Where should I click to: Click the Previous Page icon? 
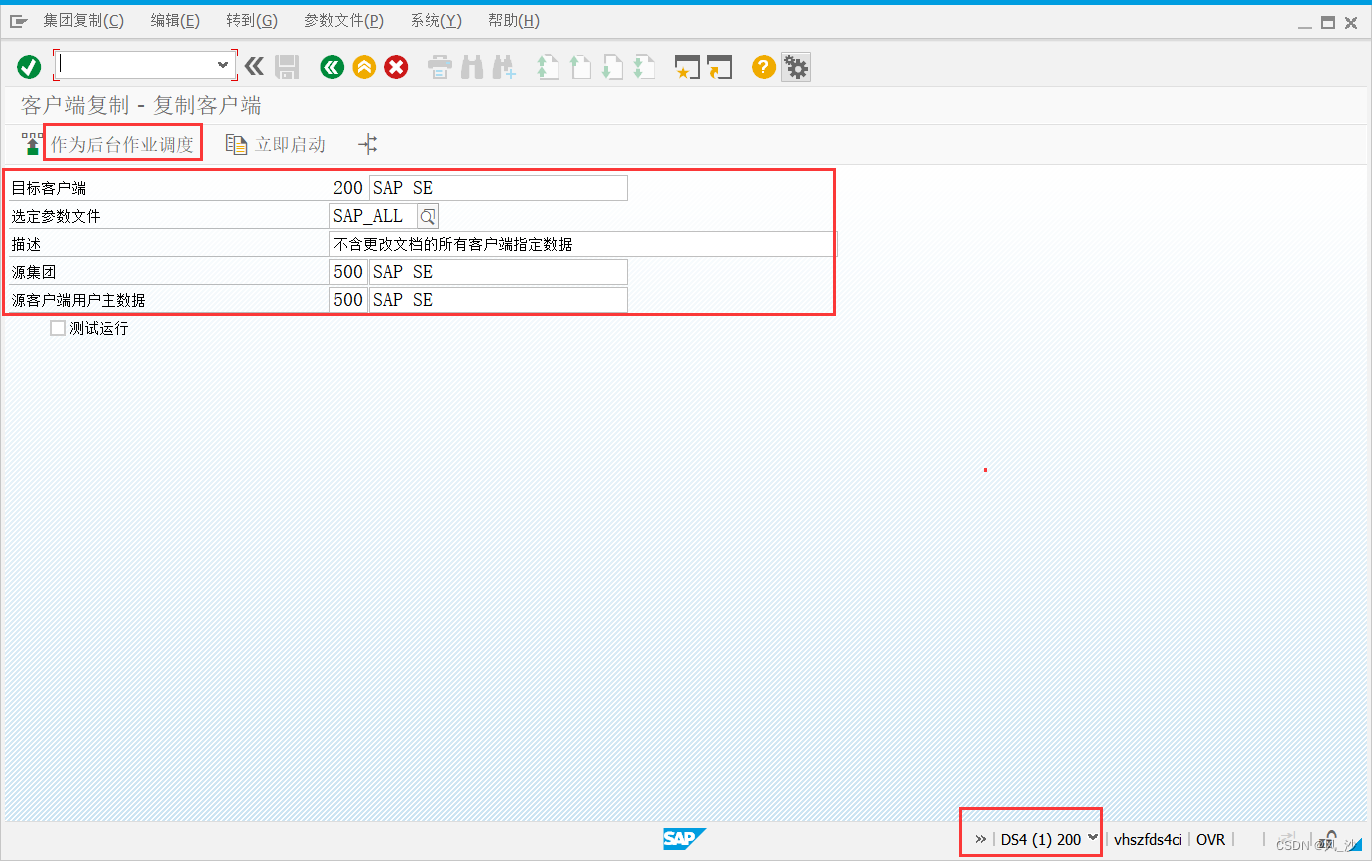(x=580, y=67)
